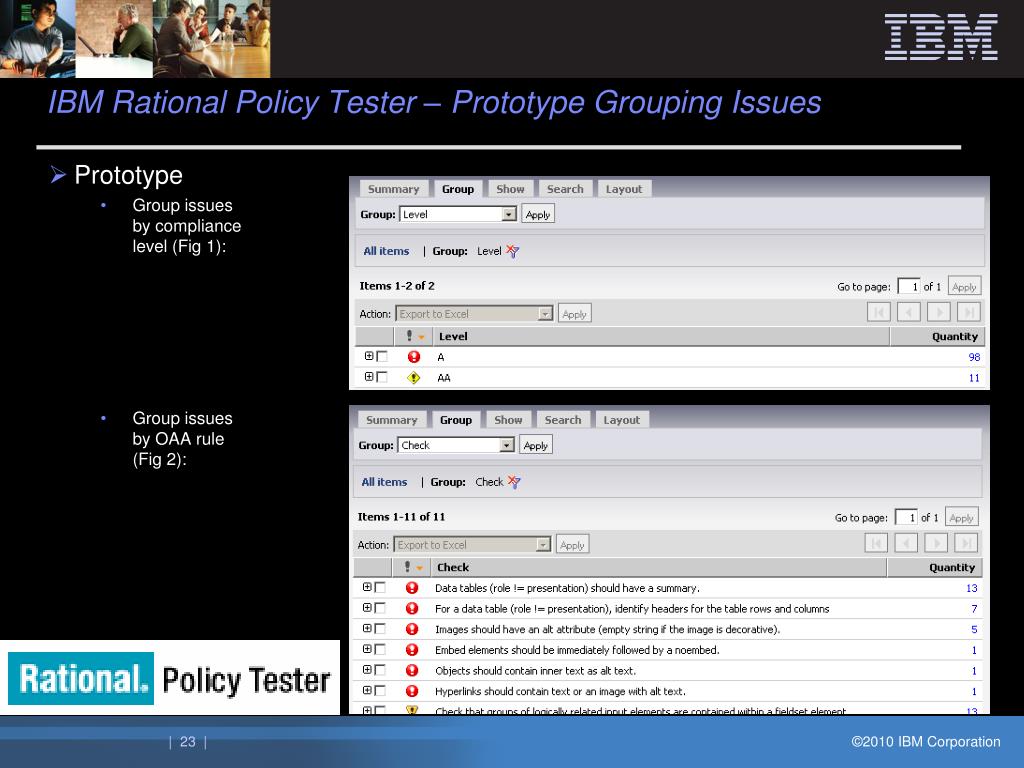Select the checkbox for level A row
The width and height of the screenshot is (1024, 768).
(x=382, y=357)
